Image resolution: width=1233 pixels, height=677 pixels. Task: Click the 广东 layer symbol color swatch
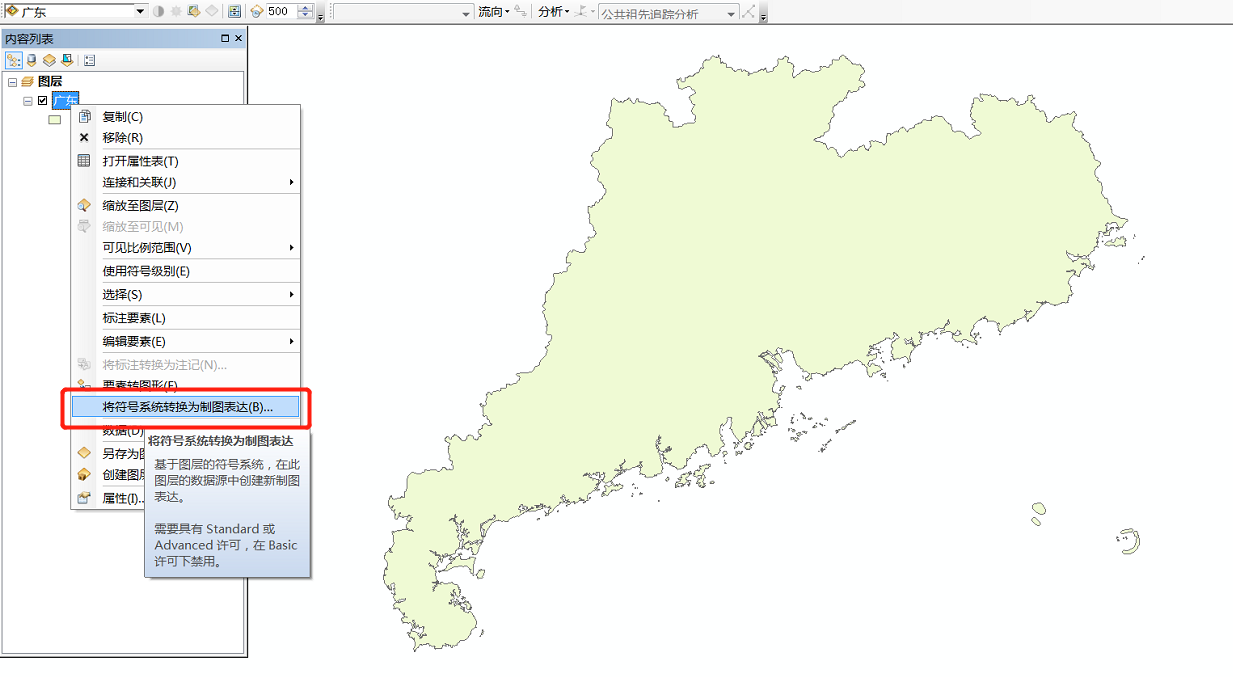[x=54, y=120]
